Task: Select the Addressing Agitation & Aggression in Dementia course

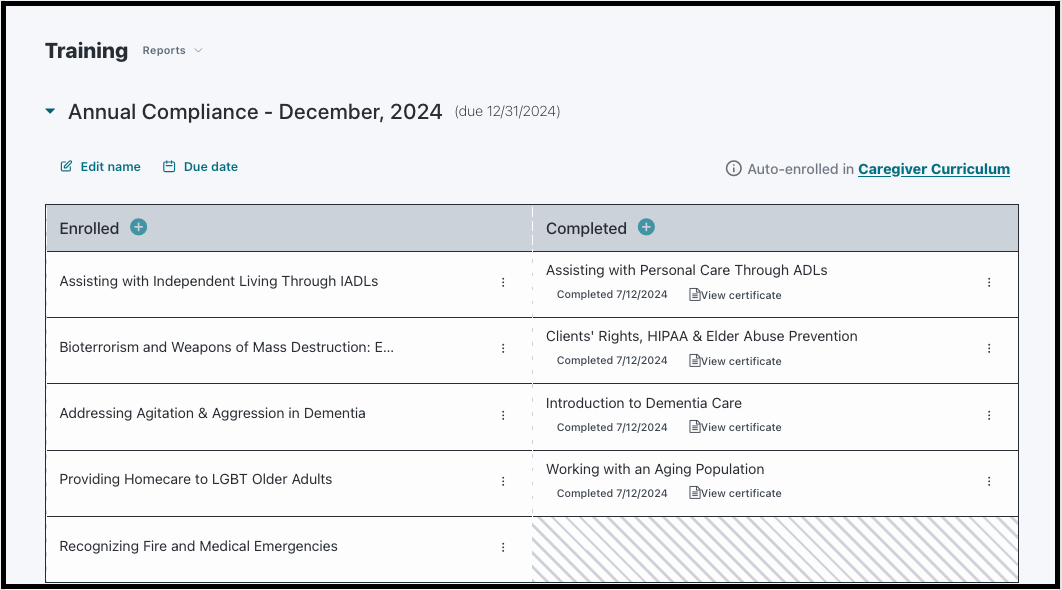Action: [x=213, y=413]
